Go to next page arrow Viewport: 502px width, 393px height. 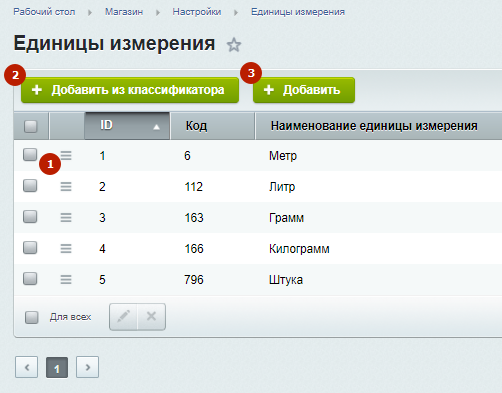coord(87,367)
